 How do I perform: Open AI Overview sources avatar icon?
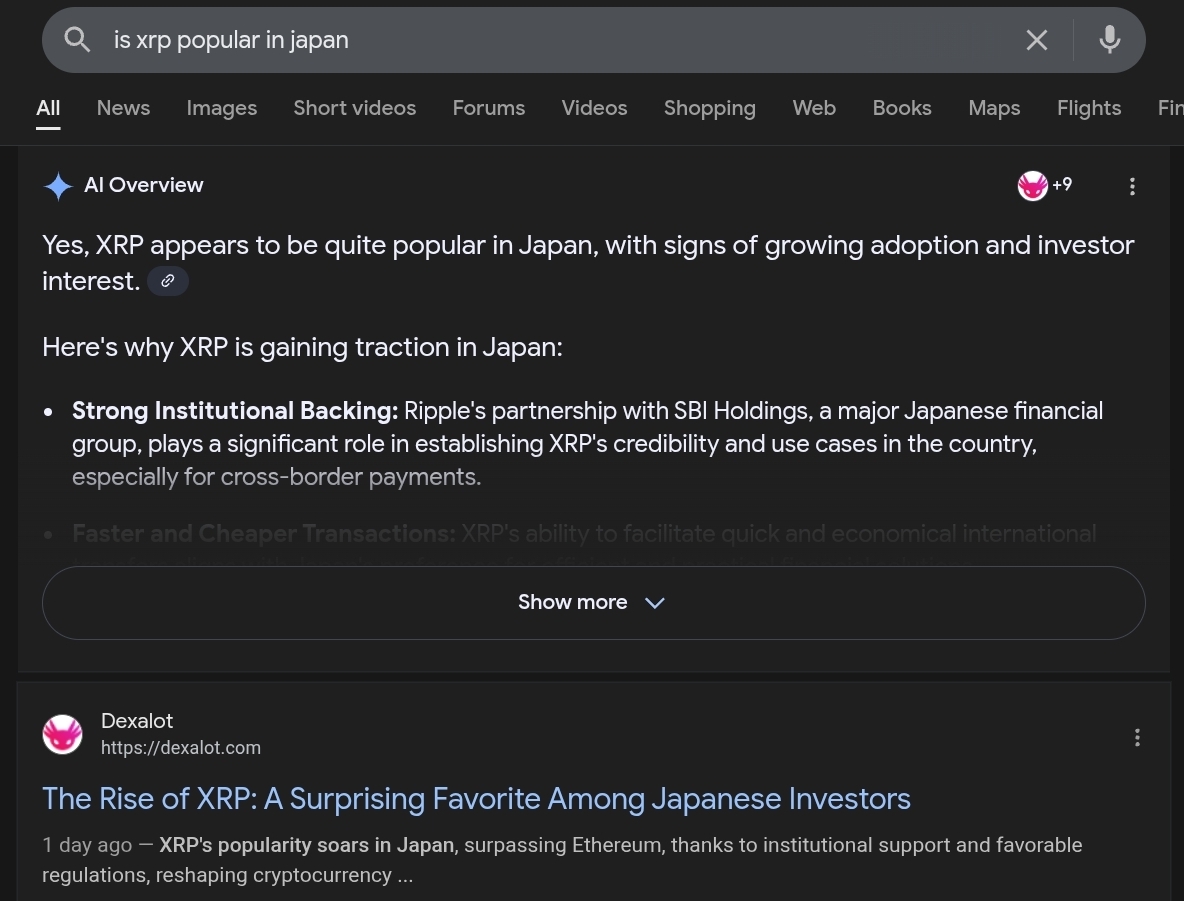[1032, 186]
